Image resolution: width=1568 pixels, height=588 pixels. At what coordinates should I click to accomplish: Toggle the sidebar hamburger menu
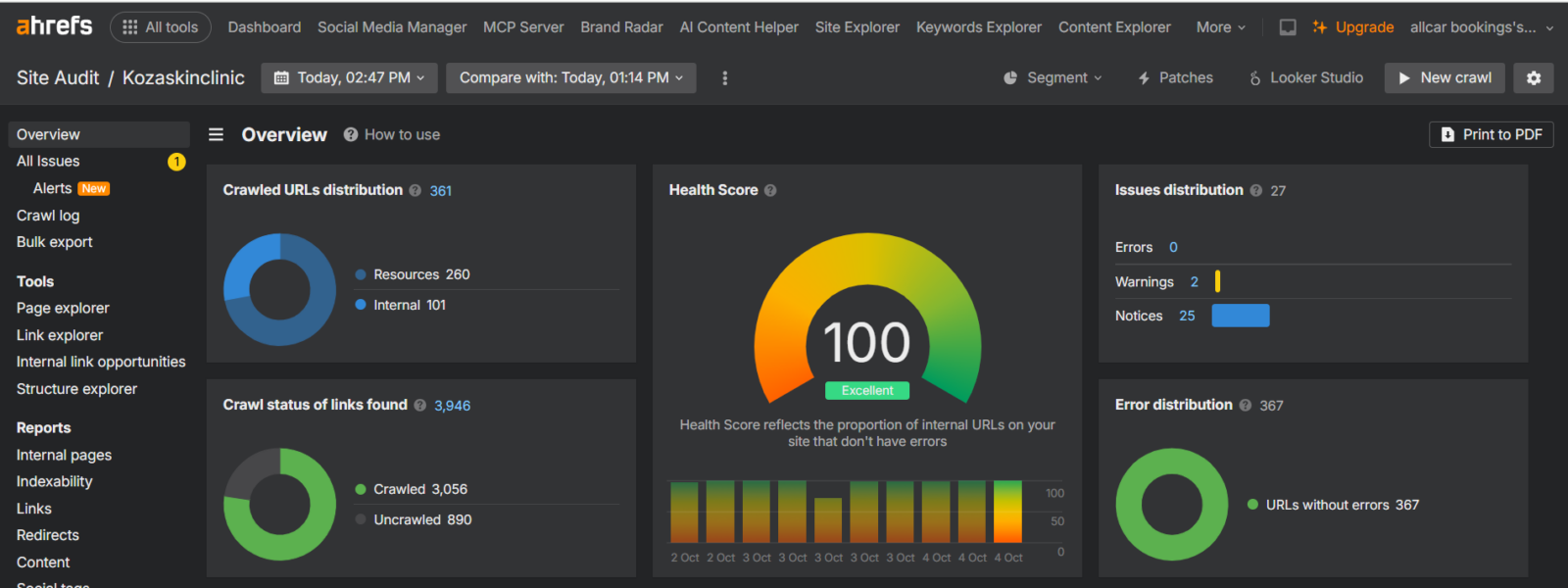coord(217,134)
